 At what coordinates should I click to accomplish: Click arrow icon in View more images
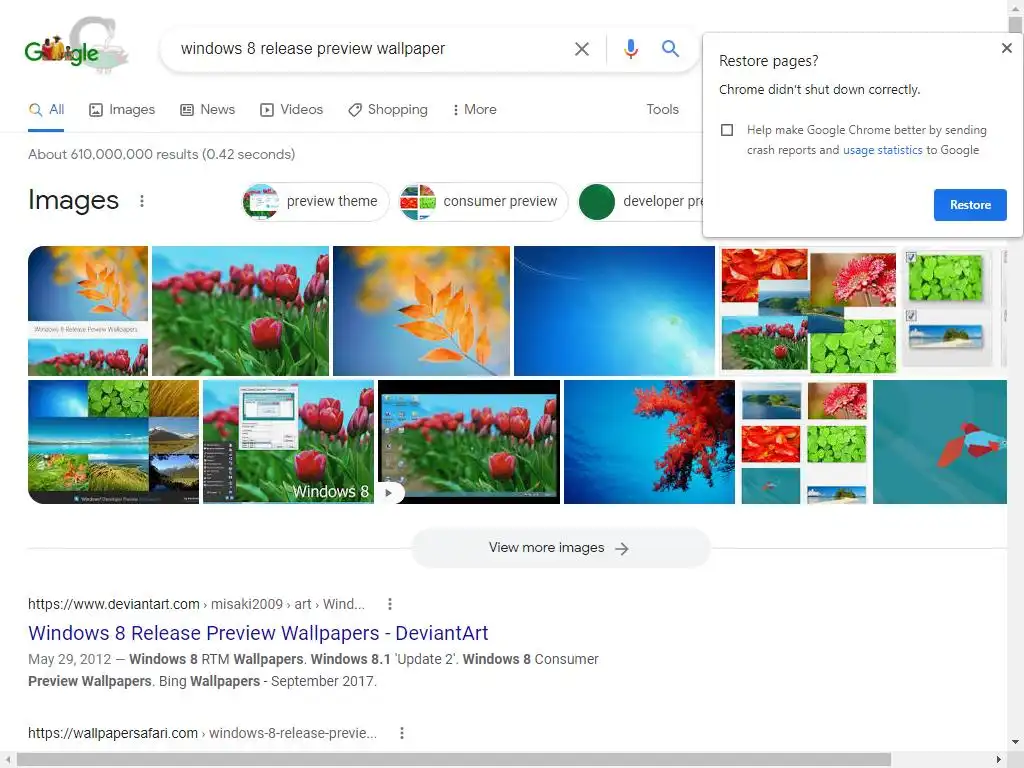pyautogui.click(x=622, y=549)
